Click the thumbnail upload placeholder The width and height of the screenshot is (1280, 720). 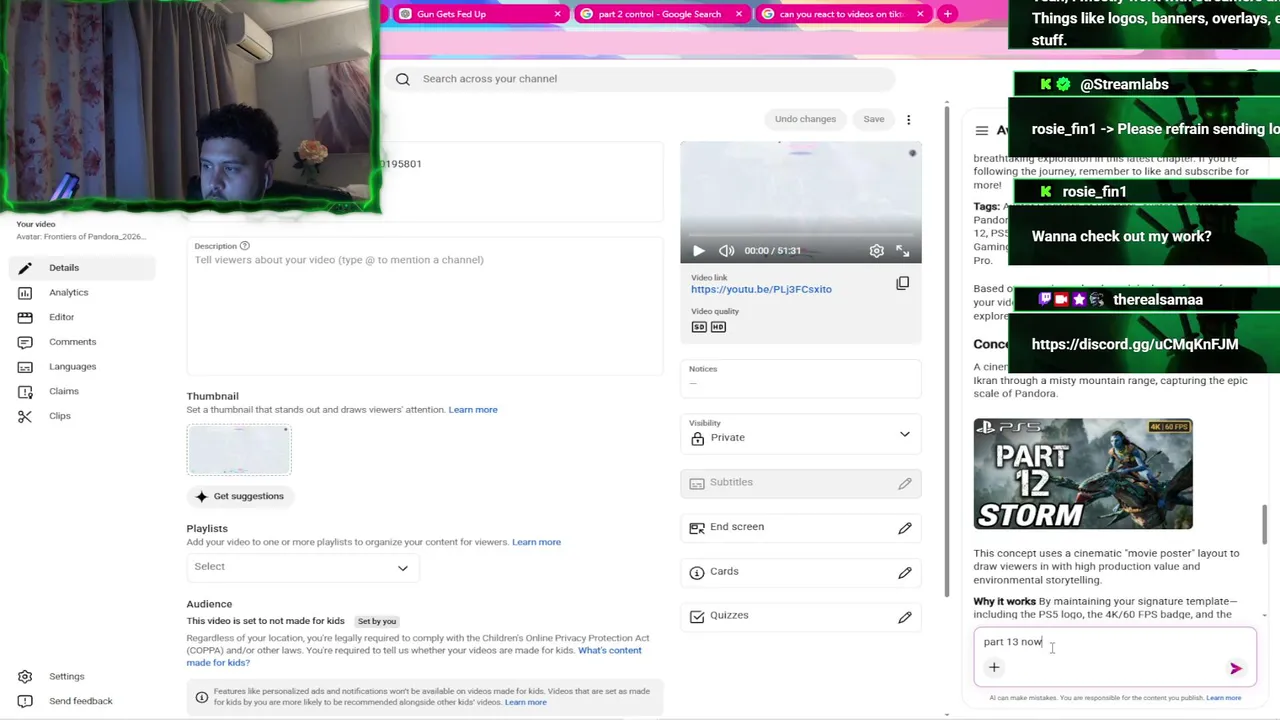239,450
